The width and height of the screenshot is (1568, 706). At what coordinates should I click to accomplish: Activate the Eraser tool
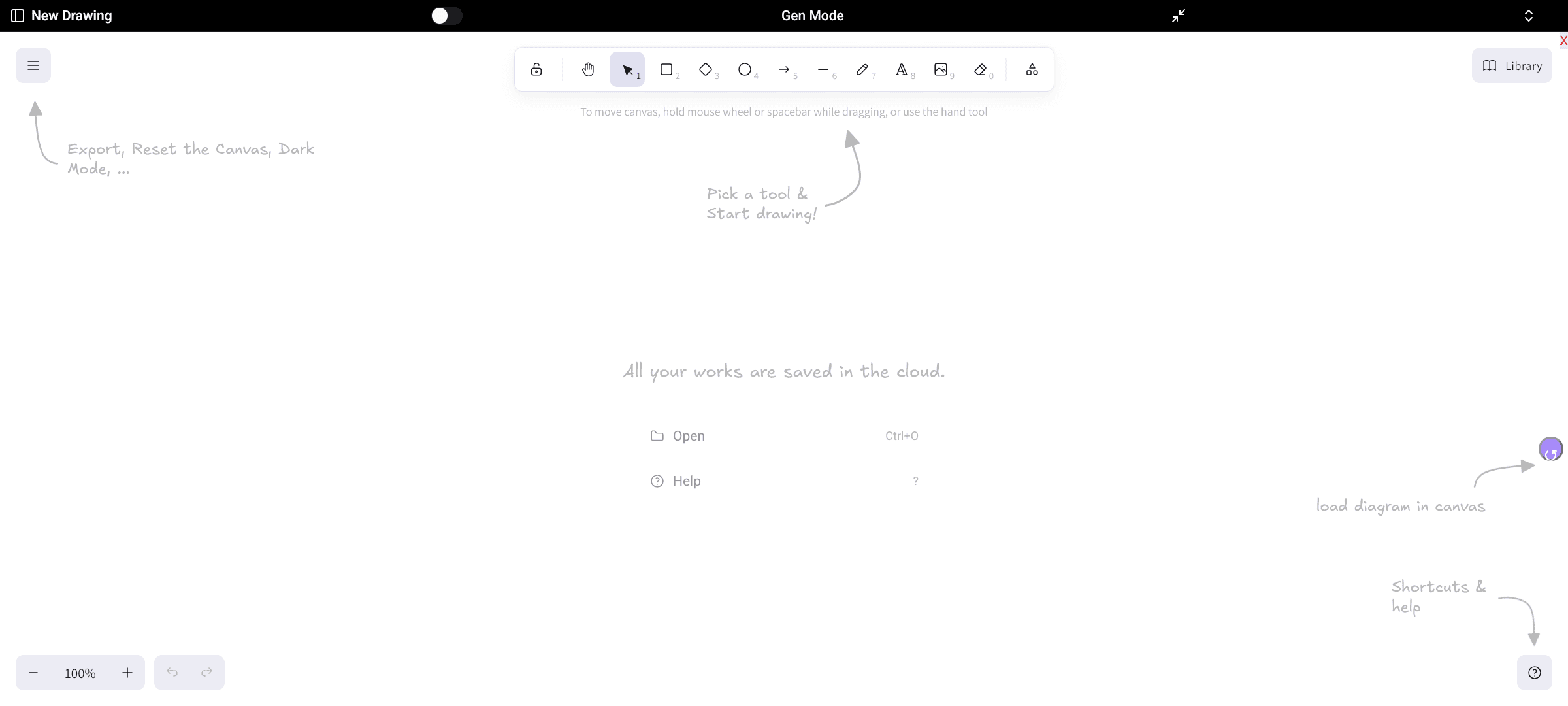pos(980,69)
